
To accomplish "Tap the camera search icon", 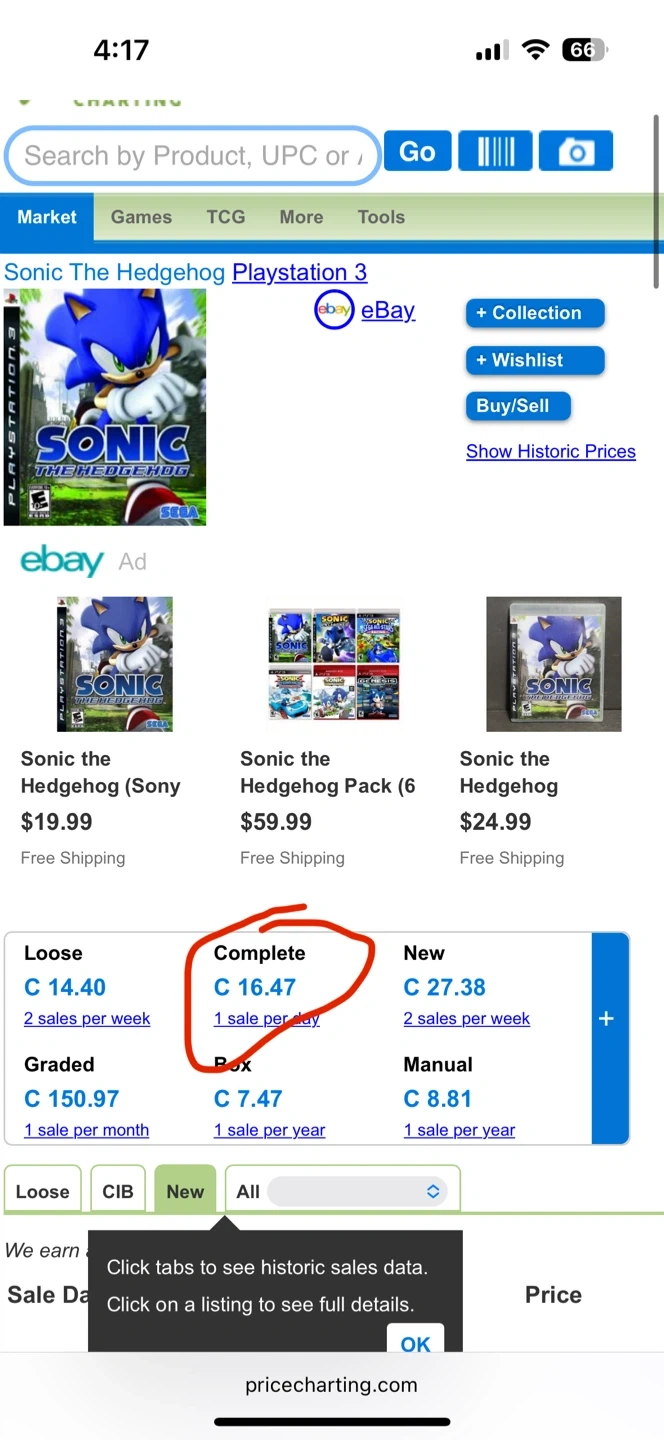I will (575, 152).
